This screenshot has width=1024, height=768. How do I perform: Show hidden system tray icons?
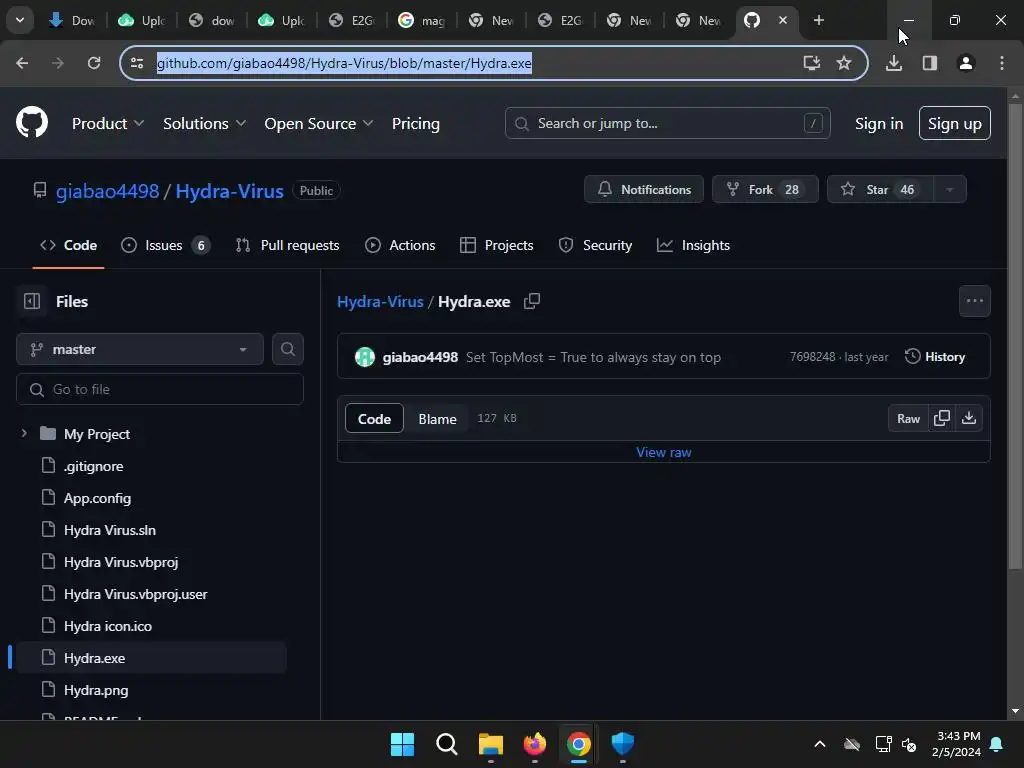(820, 744)
